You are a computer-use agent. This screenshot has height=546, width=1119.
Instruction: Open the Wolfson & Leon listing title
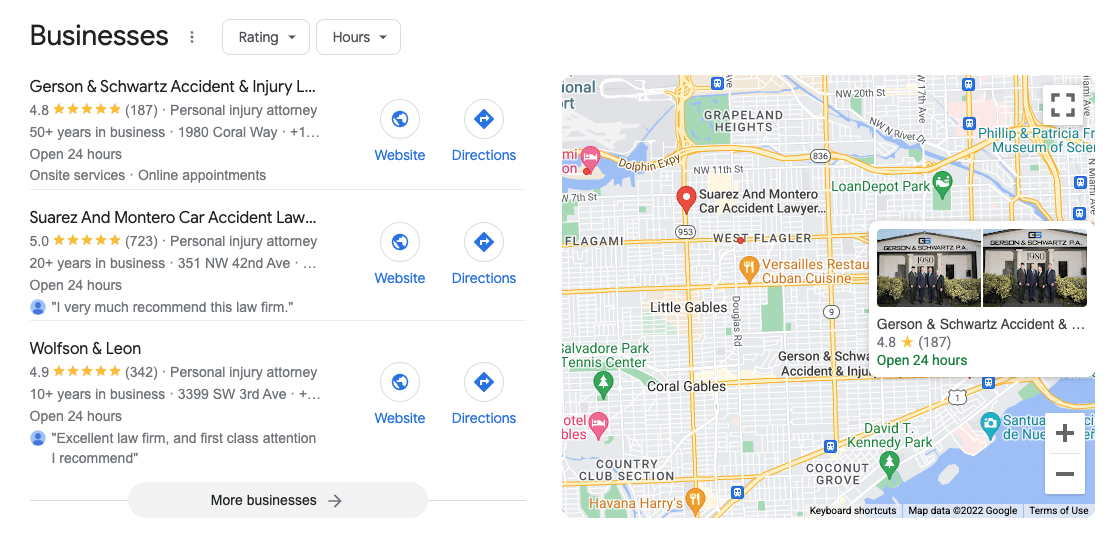[85, 349]
